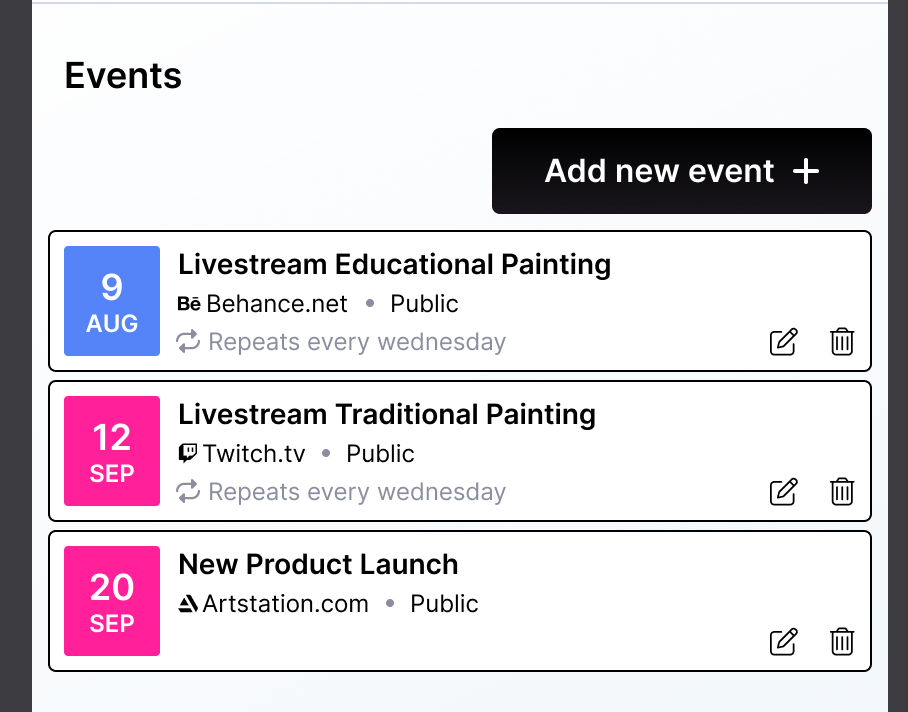
Task: Select the blue 9 AUG date badge
Action: pos(112,301)
